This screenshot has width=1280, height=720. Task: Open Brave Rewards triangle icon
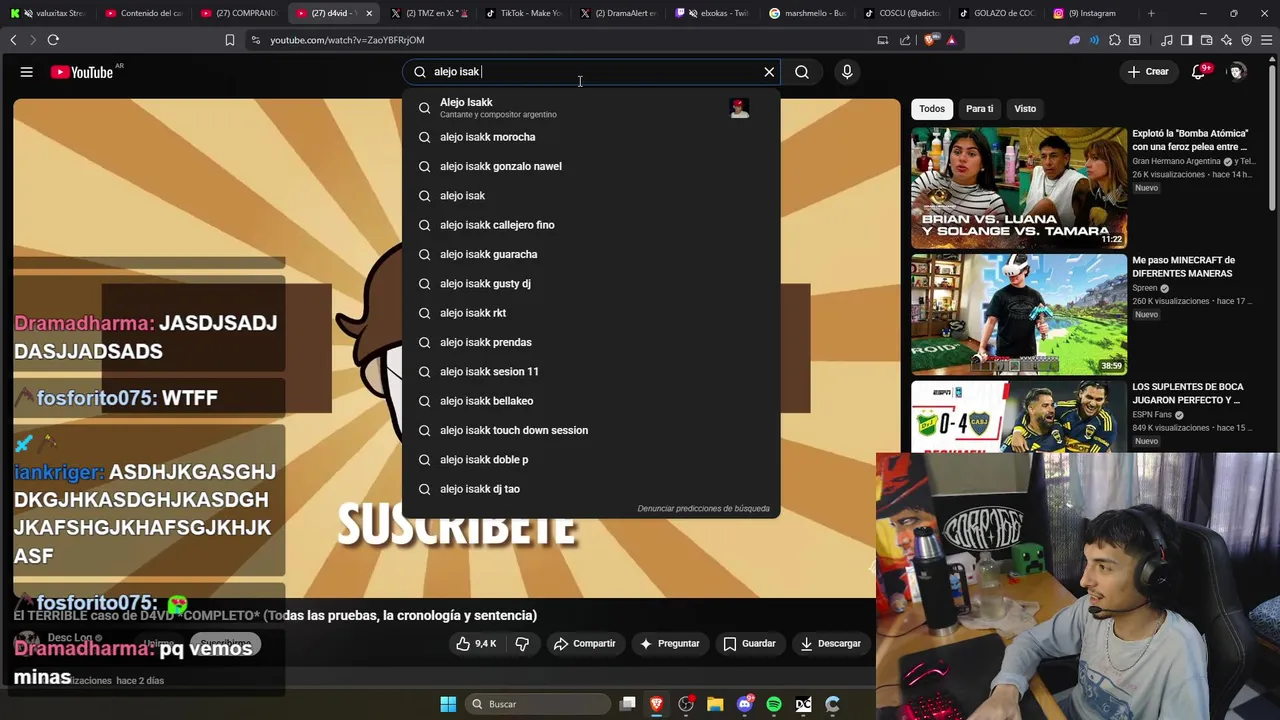pos(951,40)
